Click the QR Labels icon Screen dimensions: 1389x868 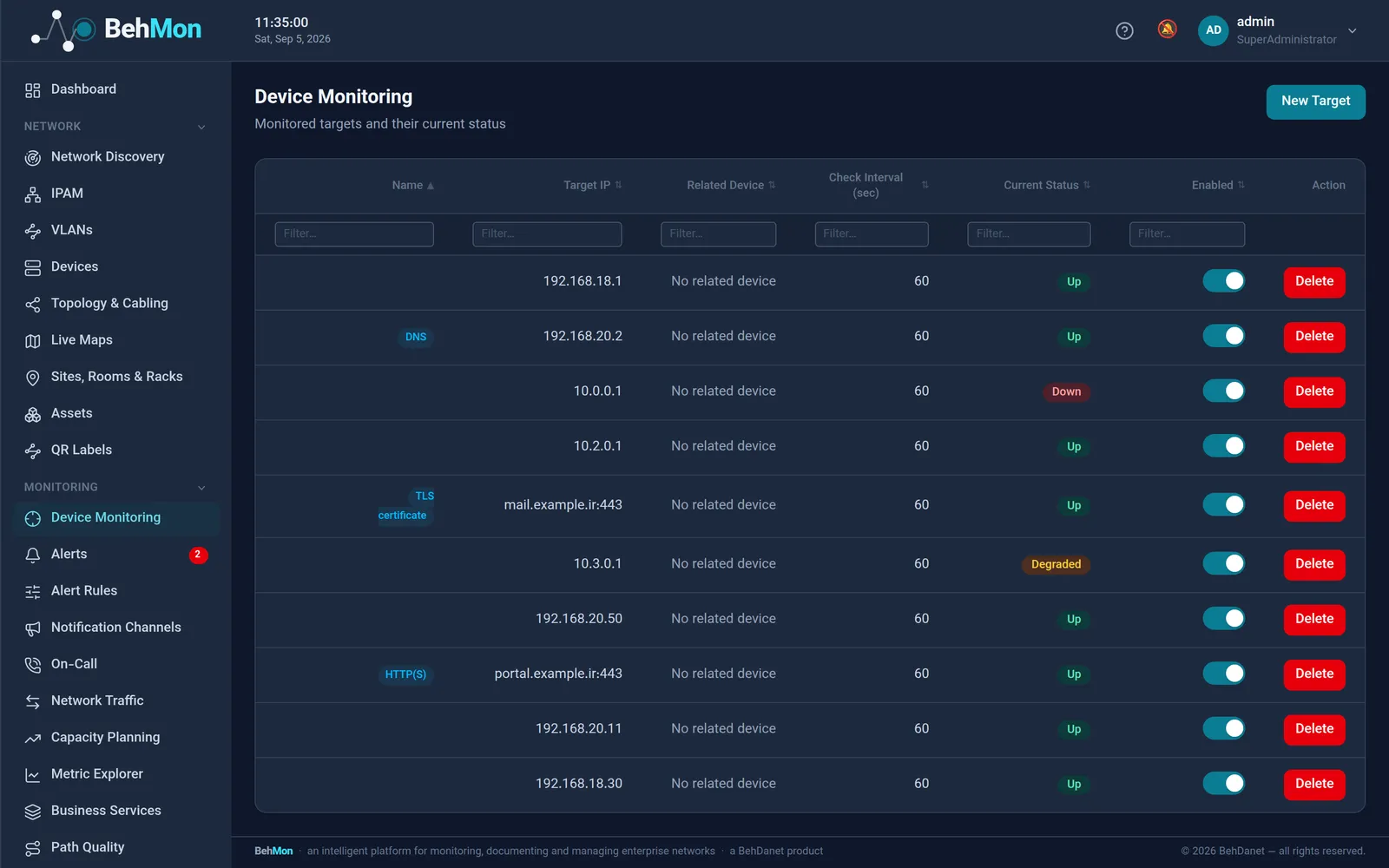[33, 451]
